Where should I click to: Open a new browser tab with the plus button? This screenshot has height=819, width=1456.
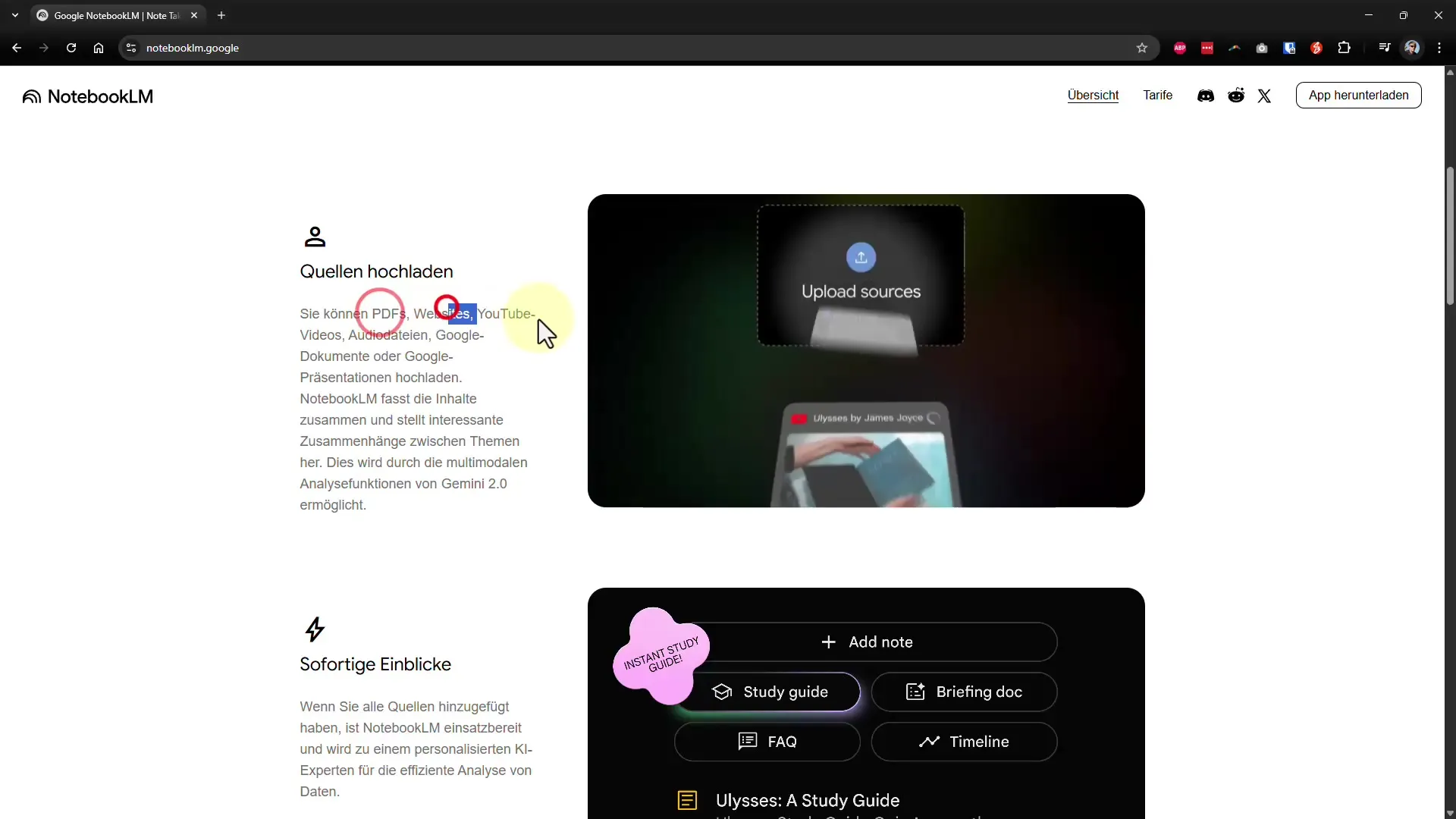coord(221,15)
